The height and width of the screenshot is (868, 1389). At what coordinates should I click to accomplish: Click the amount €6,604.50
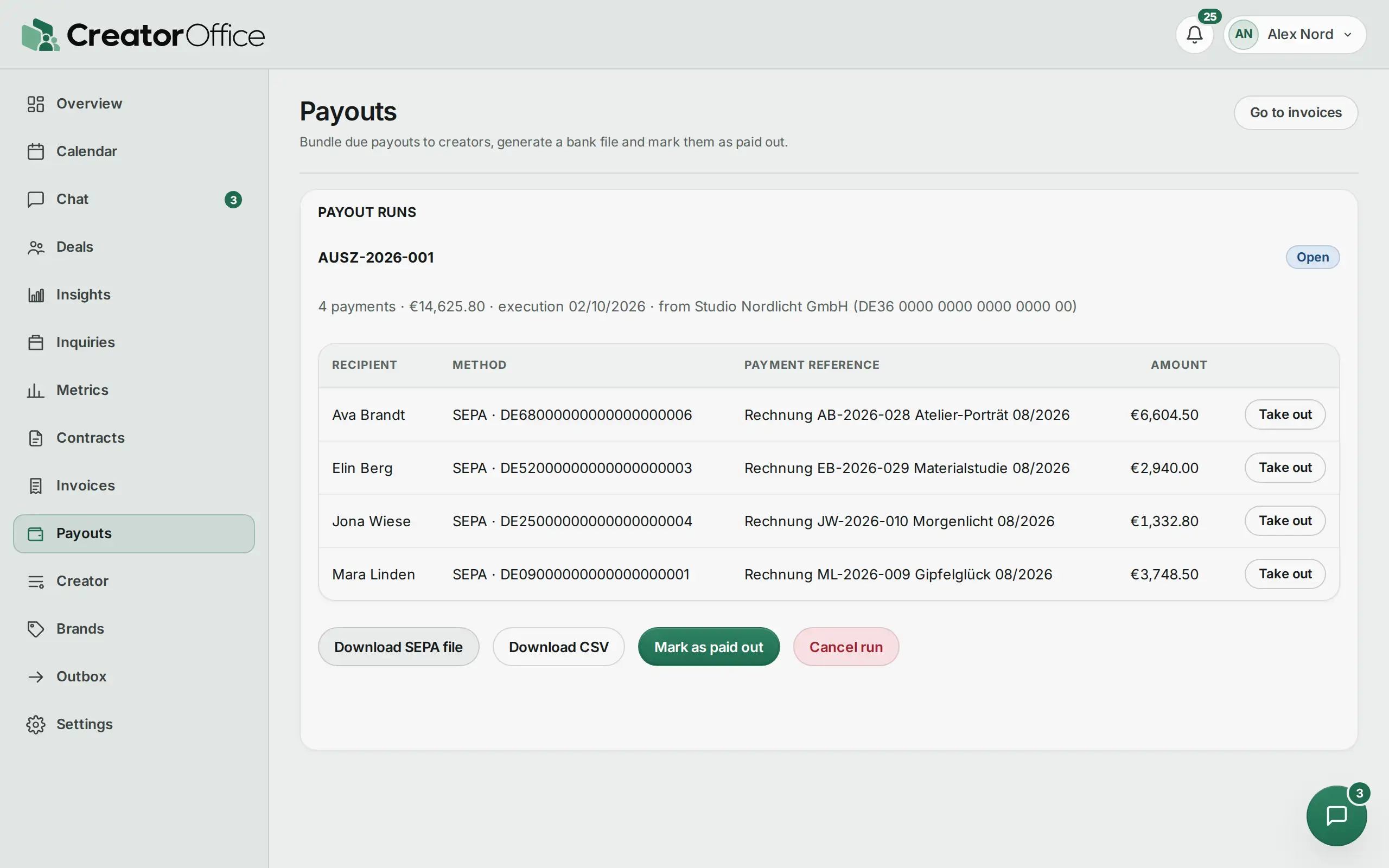[x=1164, y=415]
